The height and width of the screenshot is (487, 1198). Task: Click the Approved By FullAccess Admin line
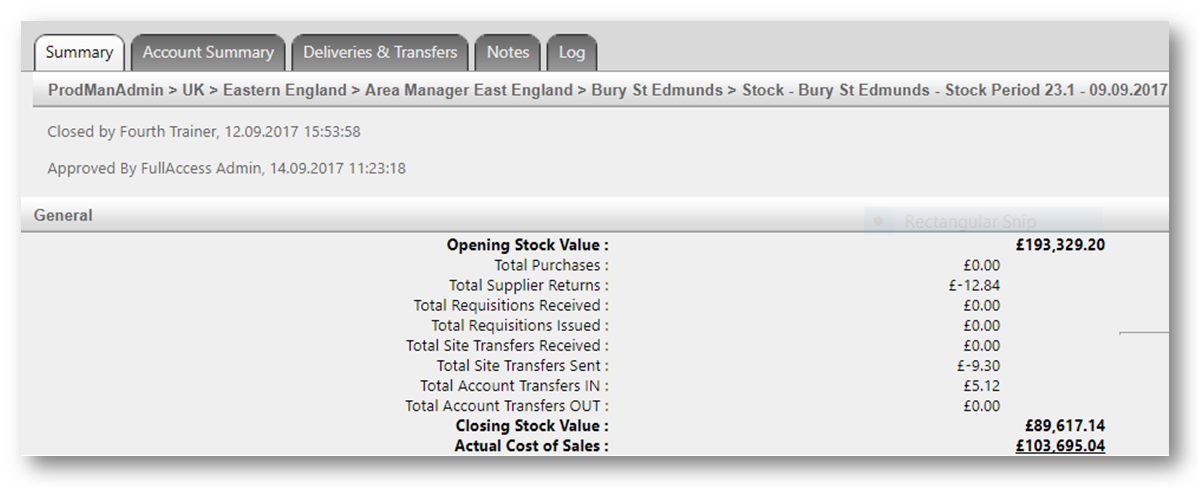[x=226, y=169]
